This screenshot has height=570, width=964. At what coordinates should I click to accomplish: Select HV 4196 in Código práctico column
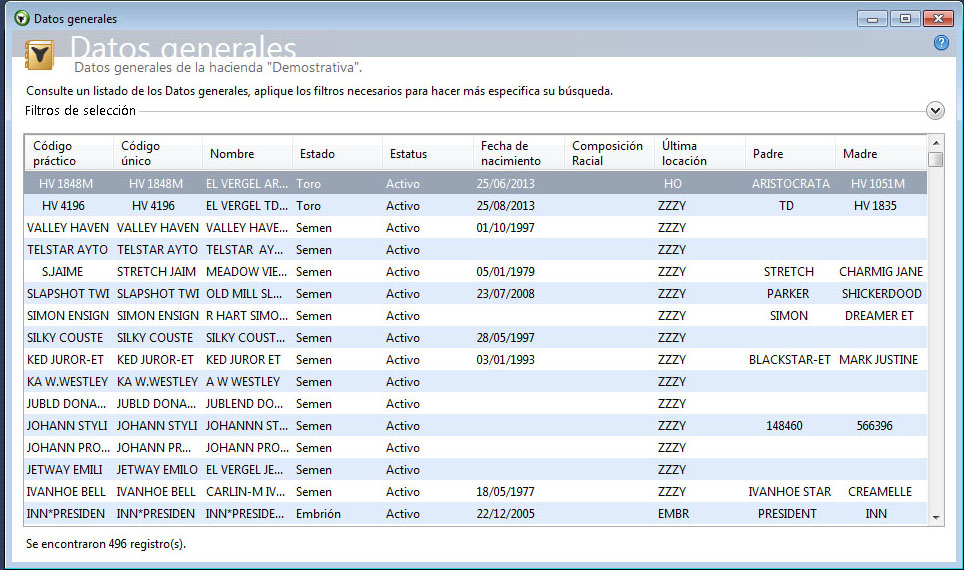tap(63, 205)
